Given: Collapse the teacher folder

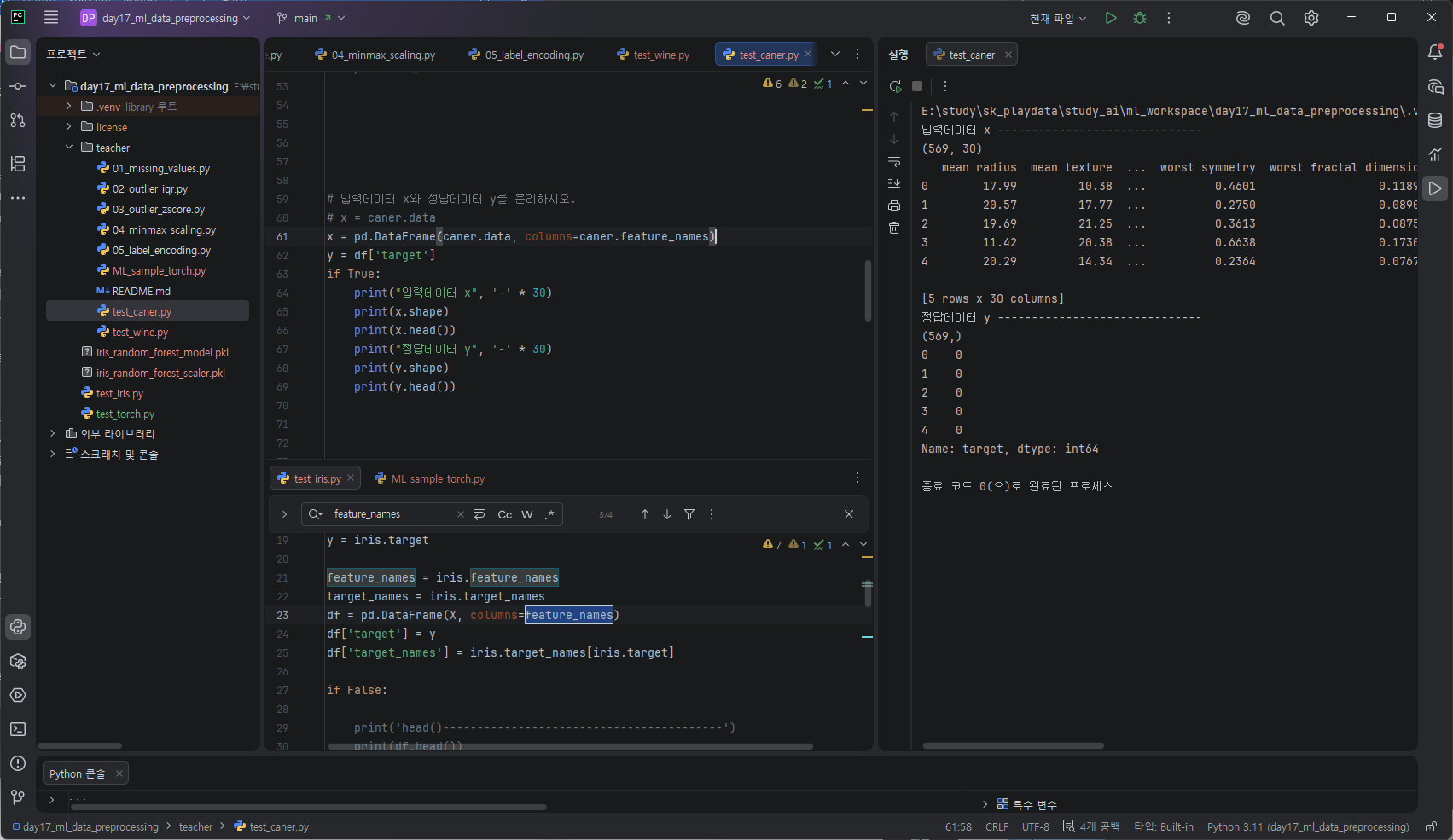Looking at the screenshot, I should pos(69,148).
